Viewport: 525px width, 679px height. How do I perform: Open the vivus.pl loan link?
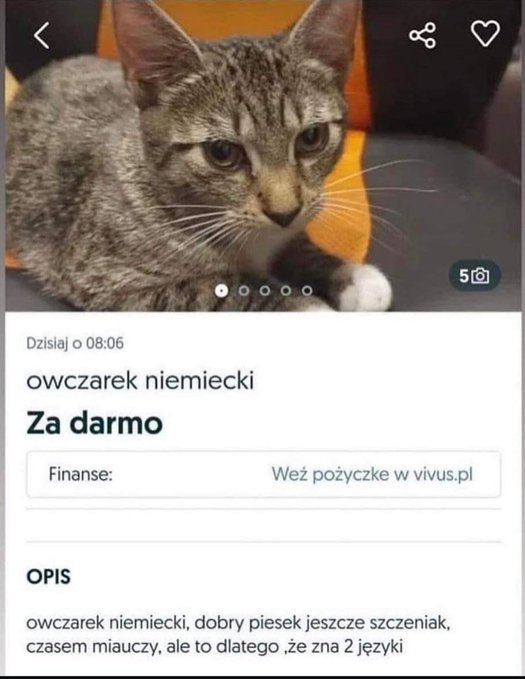coord(372,474)
